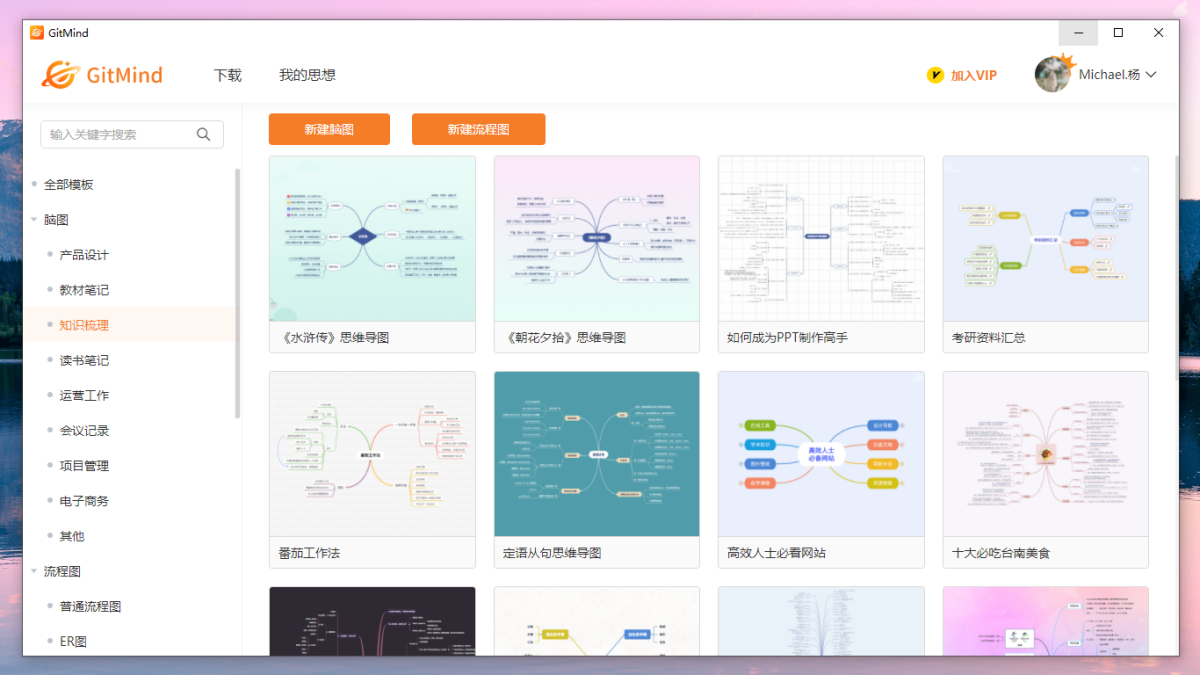Viewport: 1200px width, 675px height.
Task: Select 会议记录 in the sidebar
Action: click(84, 431)
